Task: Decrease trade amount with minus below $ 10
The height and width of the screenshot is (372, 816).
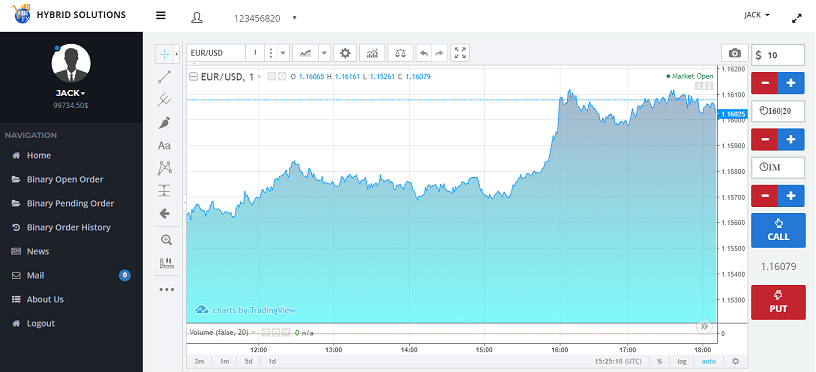Action: pos(764,83)
